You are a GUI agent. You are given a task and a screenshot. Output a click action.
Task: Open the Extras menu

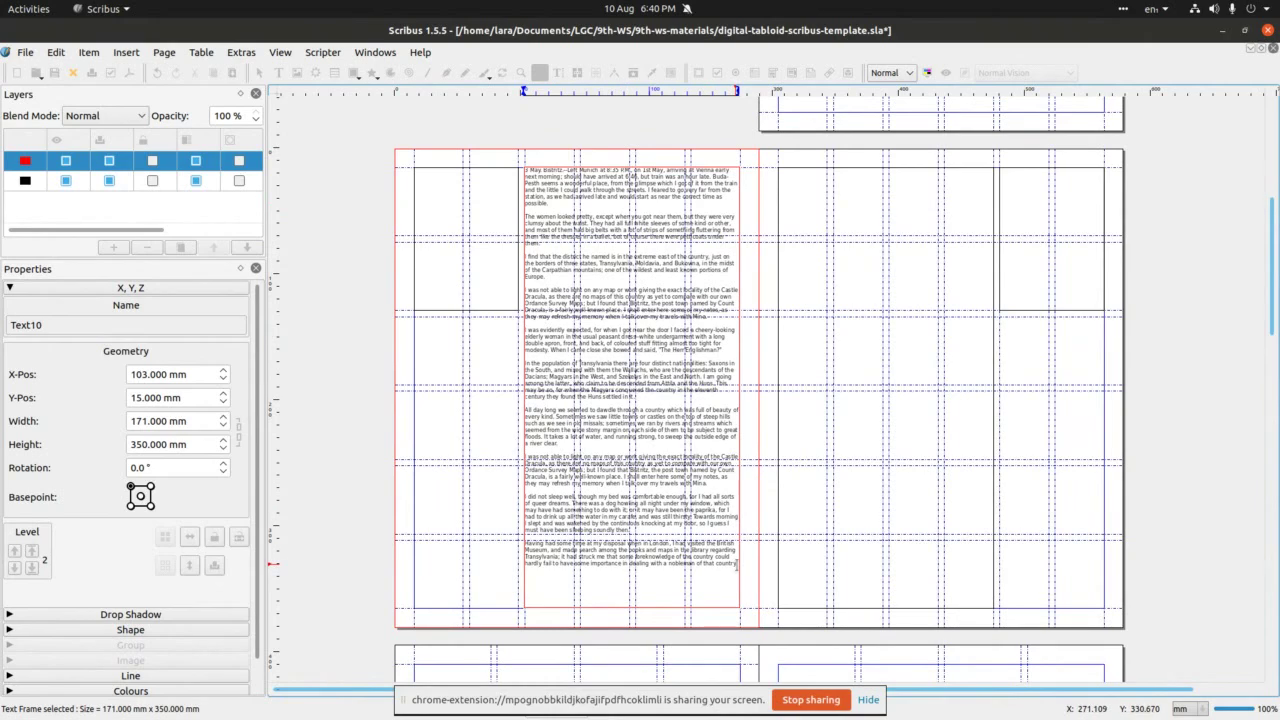pyautogui.click(x=241, y=52)
